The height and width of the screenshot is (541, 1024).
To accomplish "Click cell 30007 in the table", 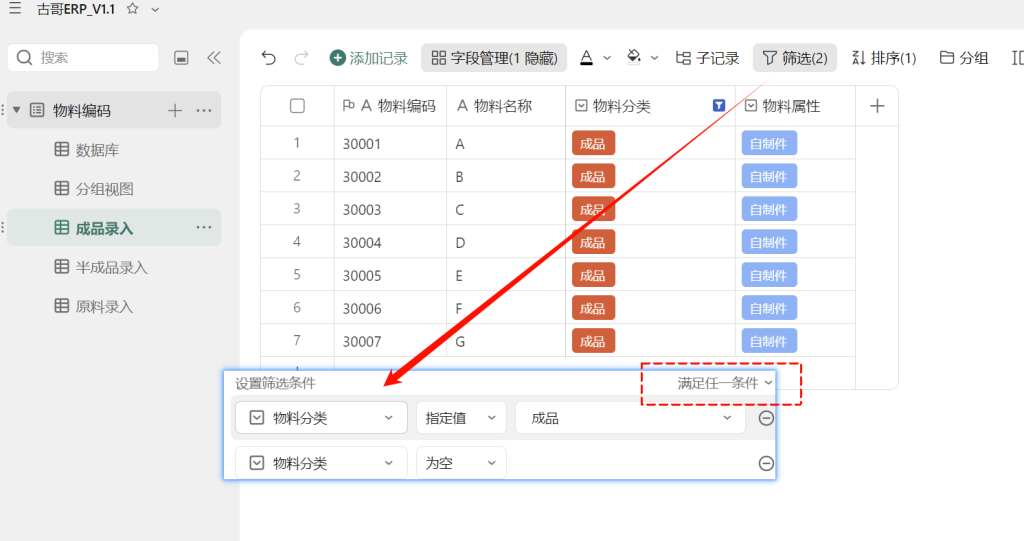I will [391, 341].
